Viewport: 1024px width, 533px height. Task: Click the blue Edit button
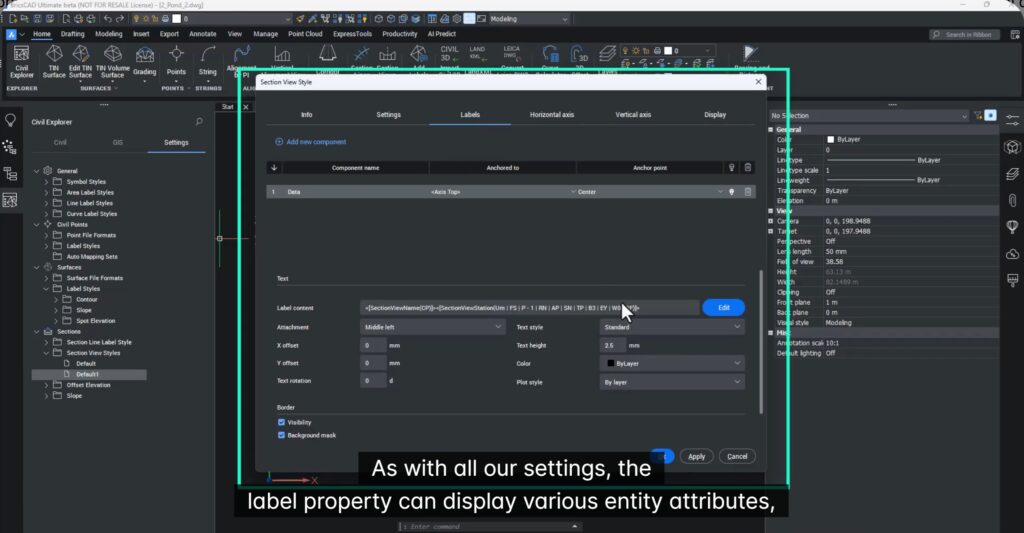tap(723, 308)
